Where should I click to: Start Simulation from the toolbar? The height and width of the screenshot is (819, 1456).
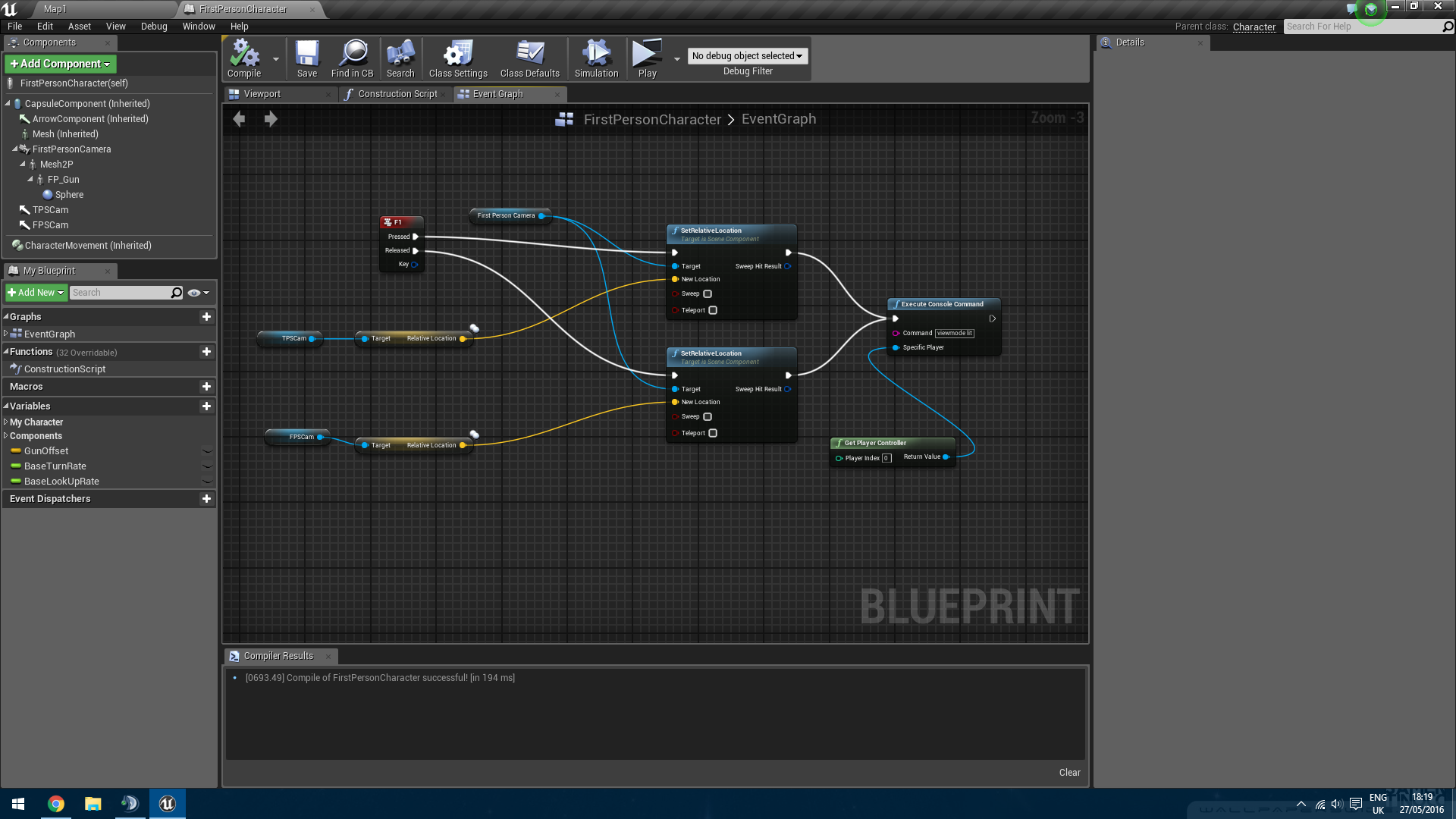[x=596, y=58]
